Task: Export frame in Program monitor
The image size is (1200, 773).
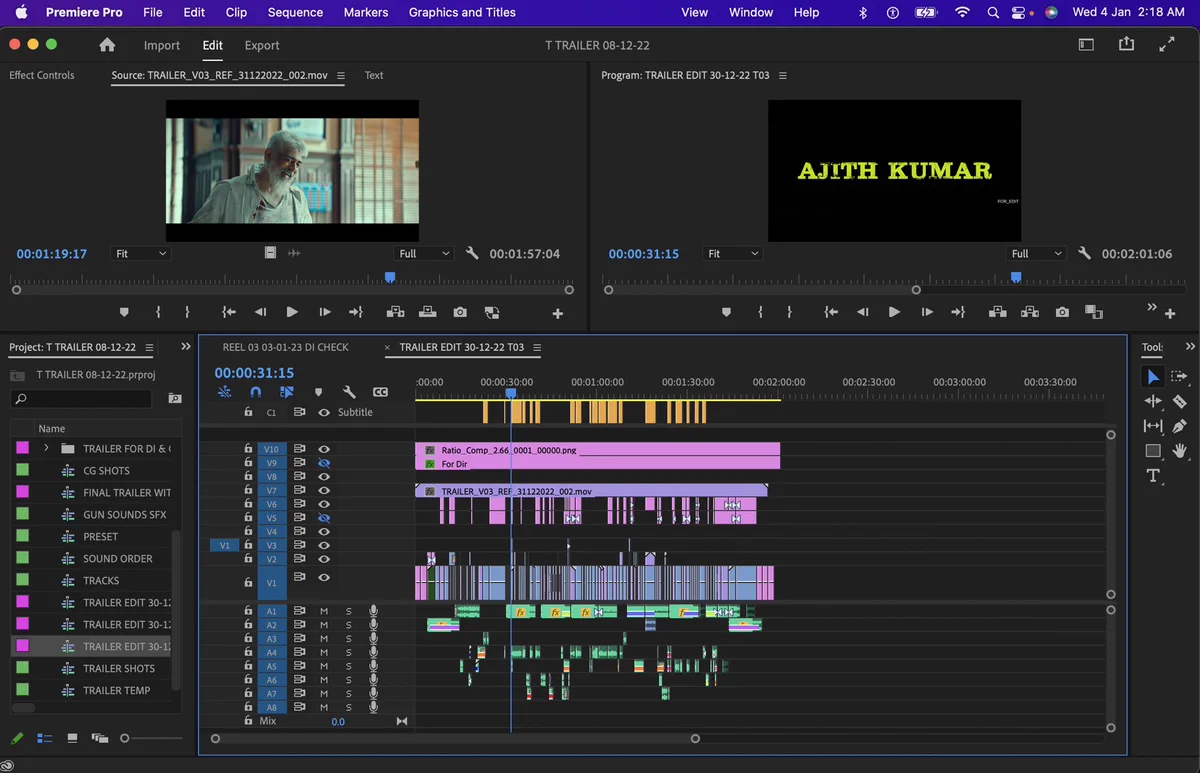Action: (1062, 312)
